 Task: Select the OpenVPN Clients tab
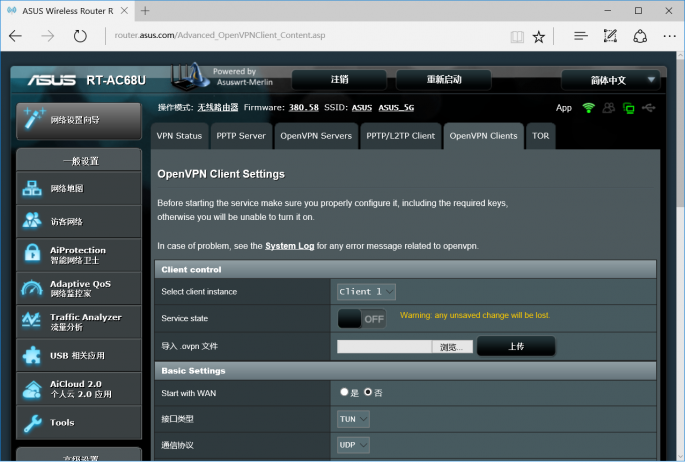pos(483,136)
